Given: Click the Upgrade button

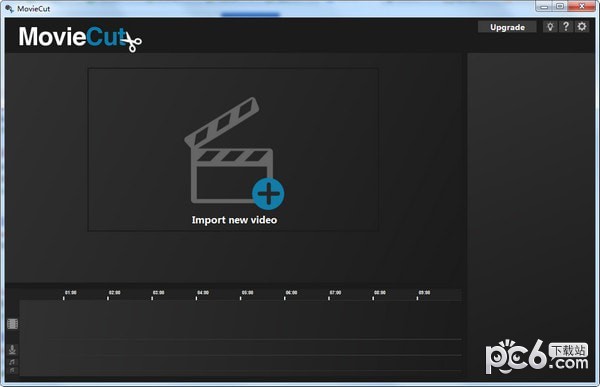Looking at the screenshot, I should 507,27.
